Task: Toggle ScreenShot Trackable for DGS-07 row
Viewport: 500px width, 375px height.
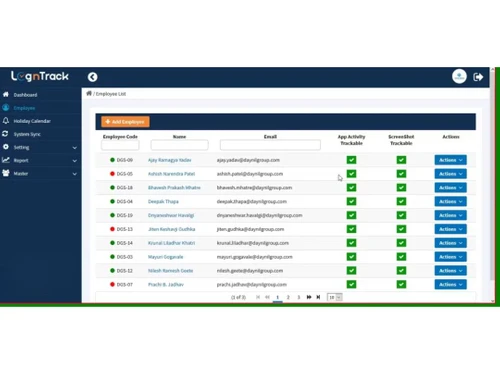Action: 401,284
